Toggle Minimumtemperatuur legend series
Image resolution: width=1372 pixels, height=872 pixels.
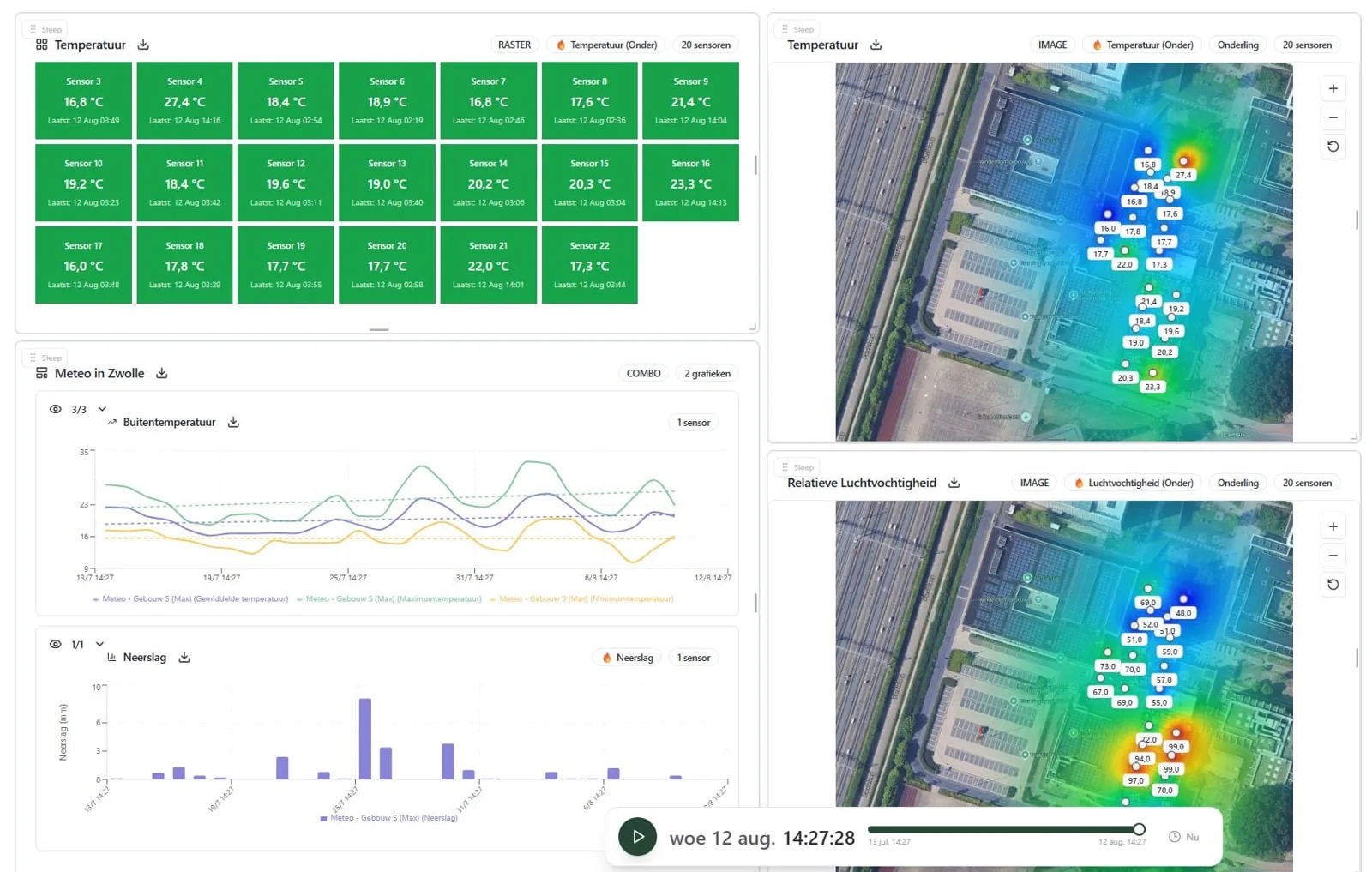coord(581,599)
